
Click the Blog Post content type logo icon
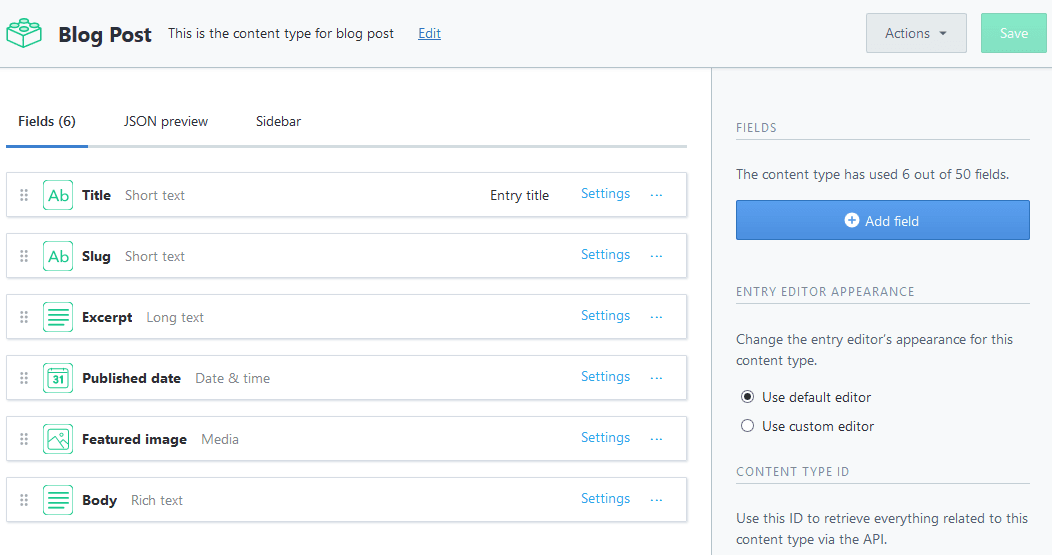pyautogui.click(x=25, y=33)
